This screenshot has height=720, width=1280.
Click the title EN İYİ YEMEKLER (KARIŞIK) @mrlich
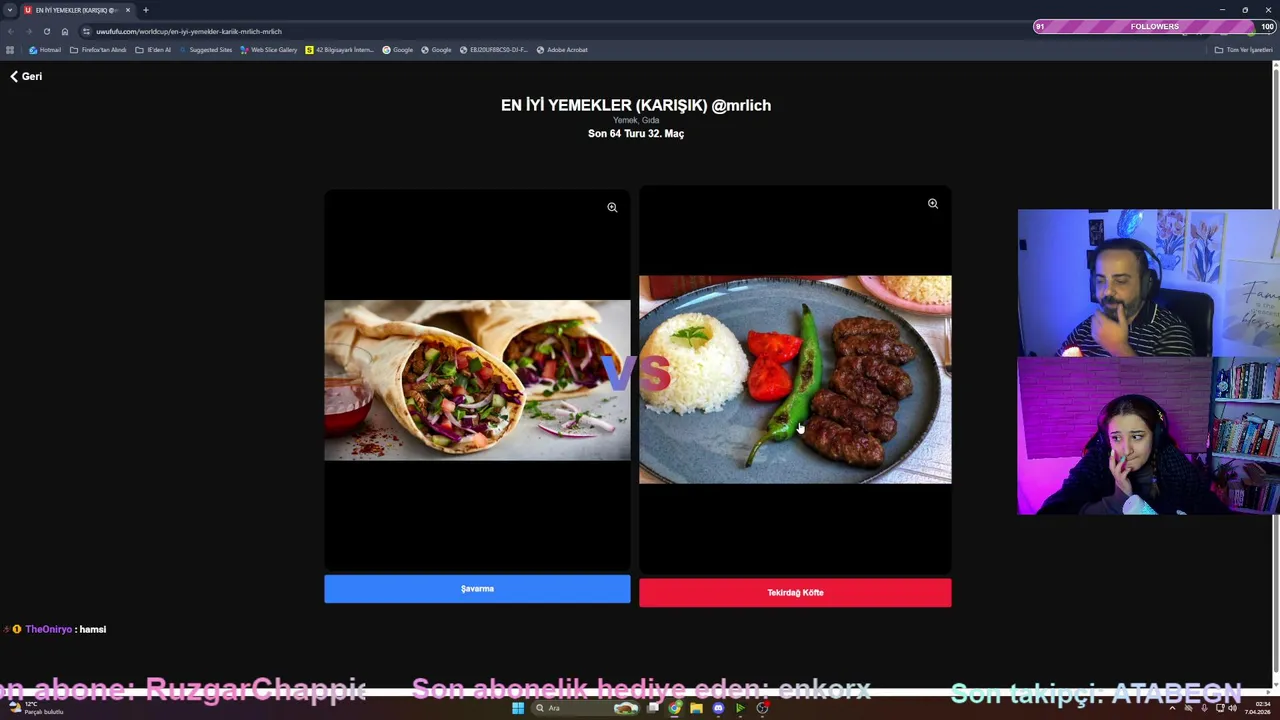[x=636, y=105]
